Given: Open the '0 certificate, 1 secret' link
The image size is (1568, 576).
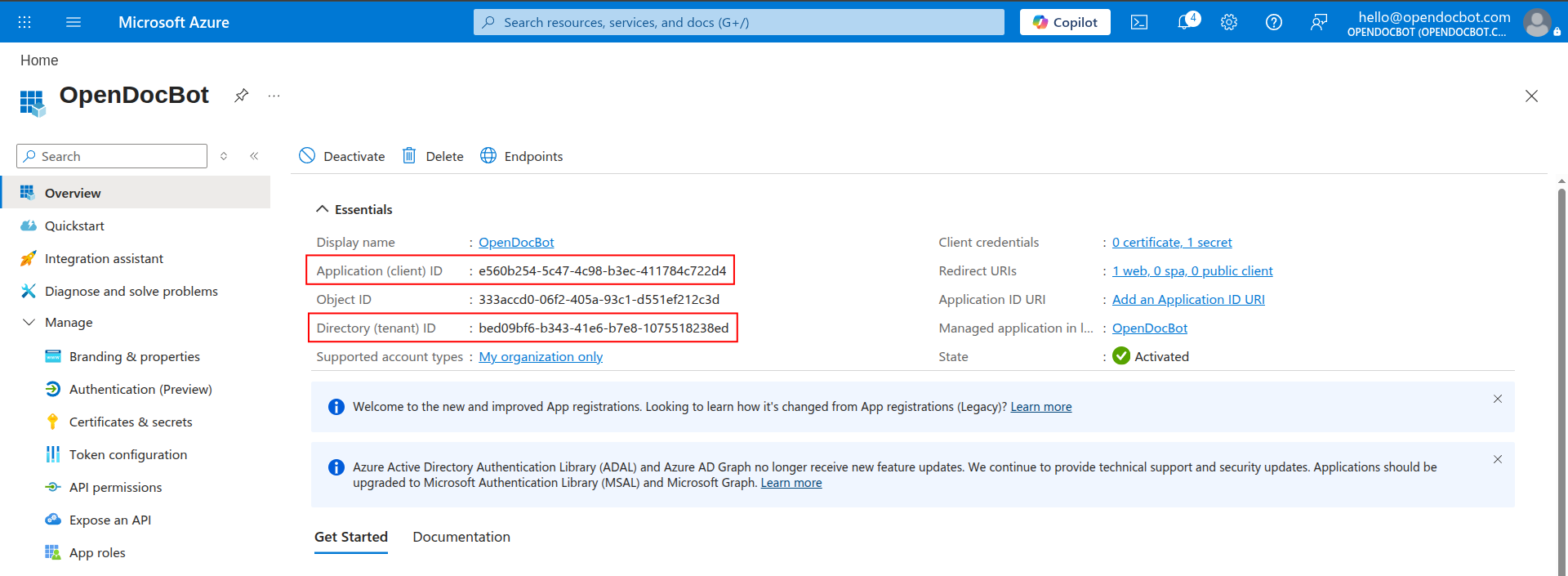Looking at the screenshot, I should (x=1172, y=243).
